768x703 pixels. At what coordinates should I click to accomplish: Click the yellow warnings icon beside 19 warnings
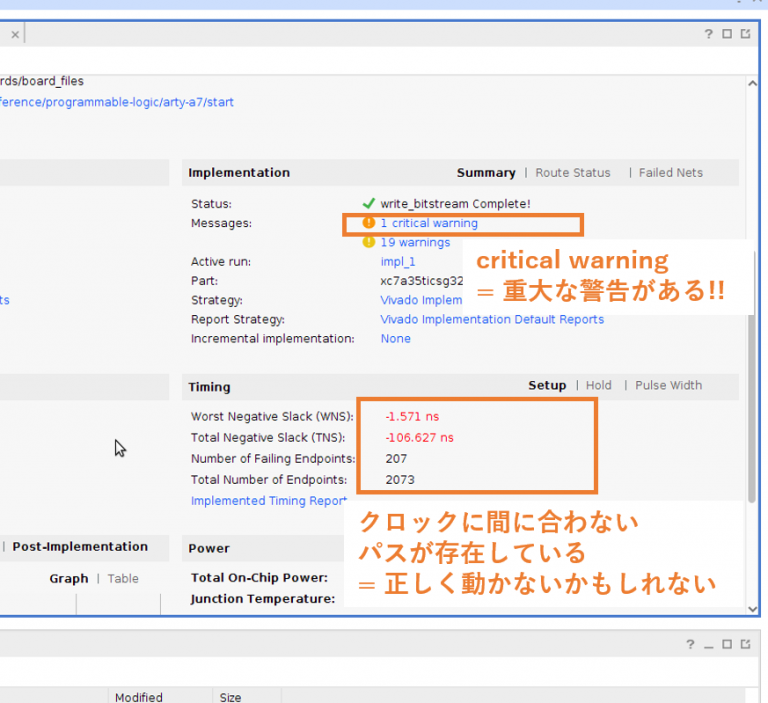click(368, 242)
